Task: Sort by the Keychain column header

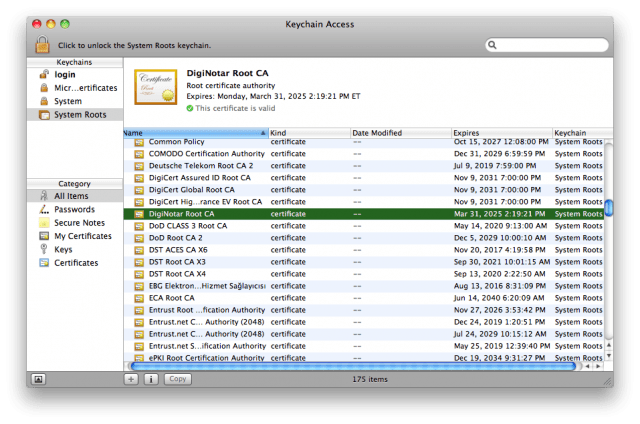Action: (582, 133)
